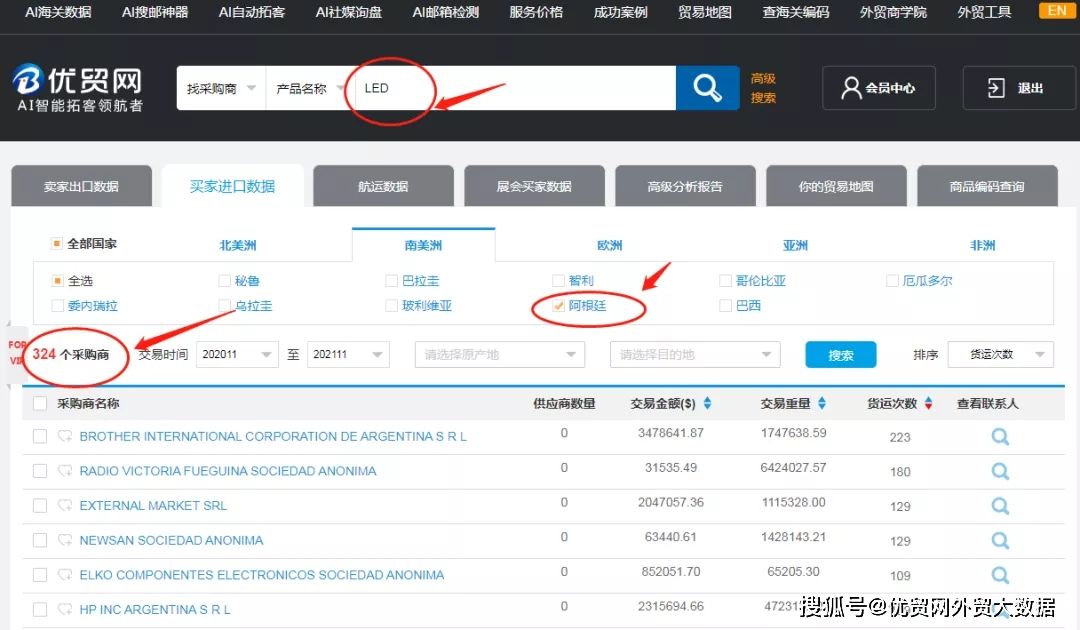The width and height of the screenshot is (1080, 630).
Task: Check the 哥伦比亚 country checkbox
Action: click(725, 281)
